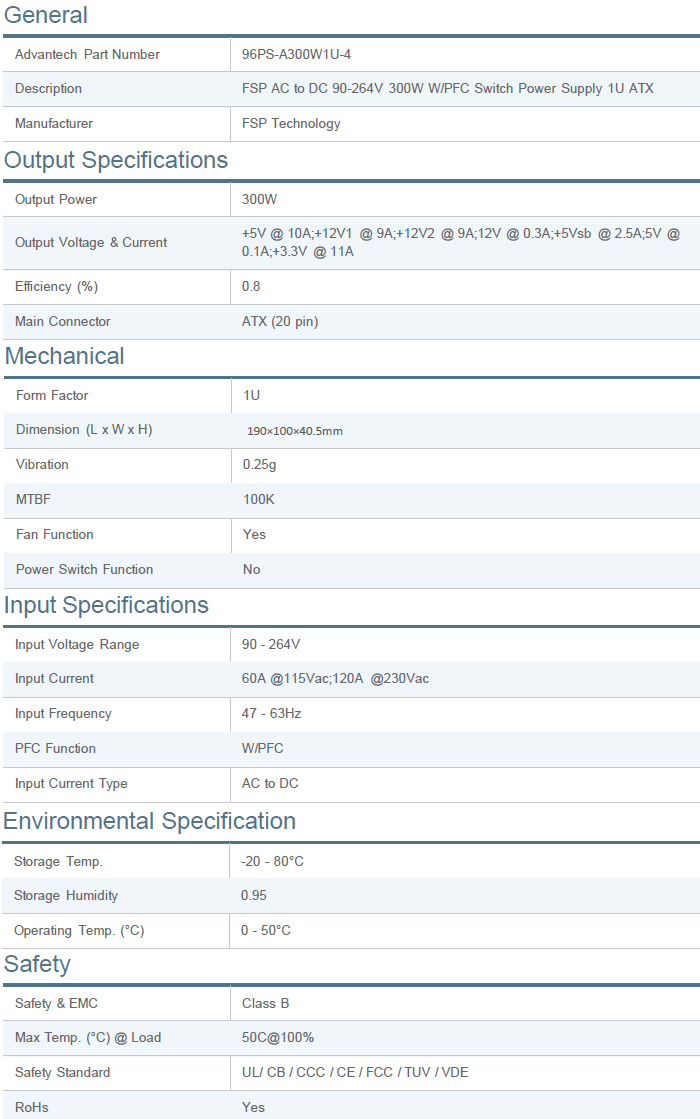The width and height of the screenshot is (700, 1119).
Task: Select the 300W output power value
Action: 260,200
